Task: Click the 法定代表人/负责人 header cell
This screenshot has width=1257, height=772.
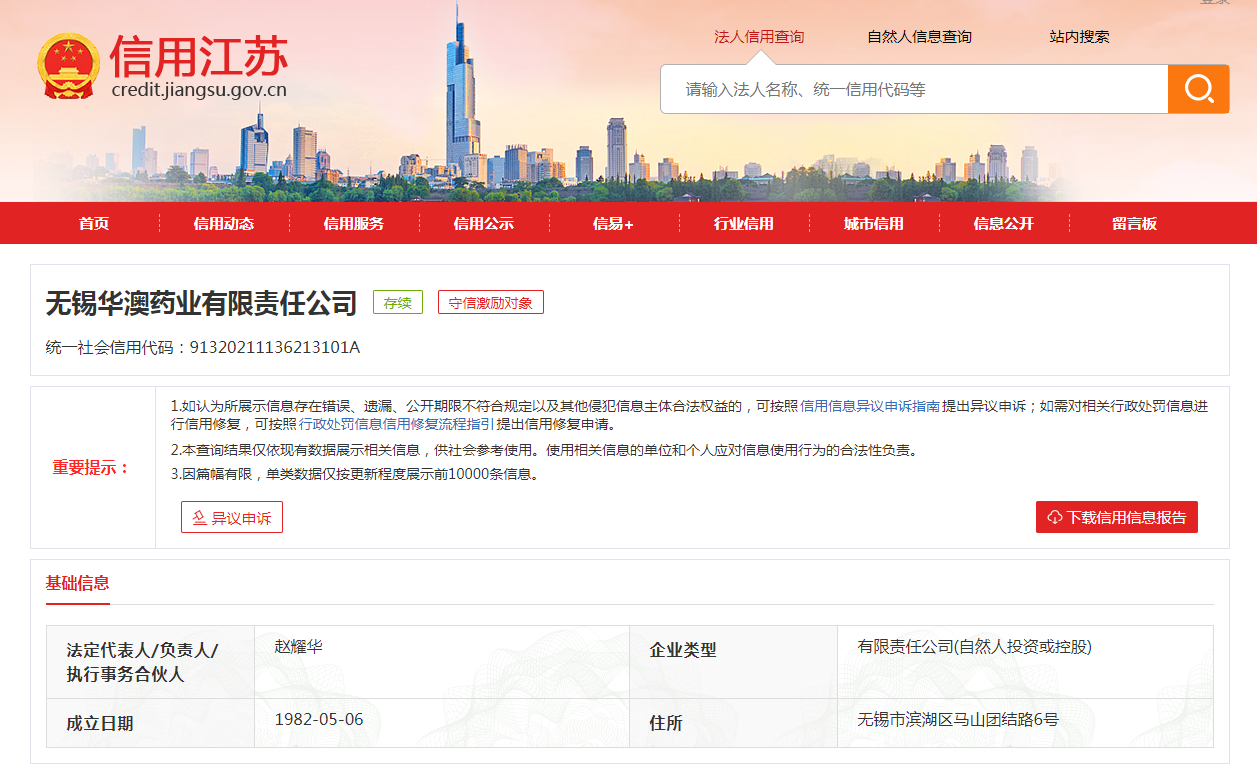Action: 150,662
